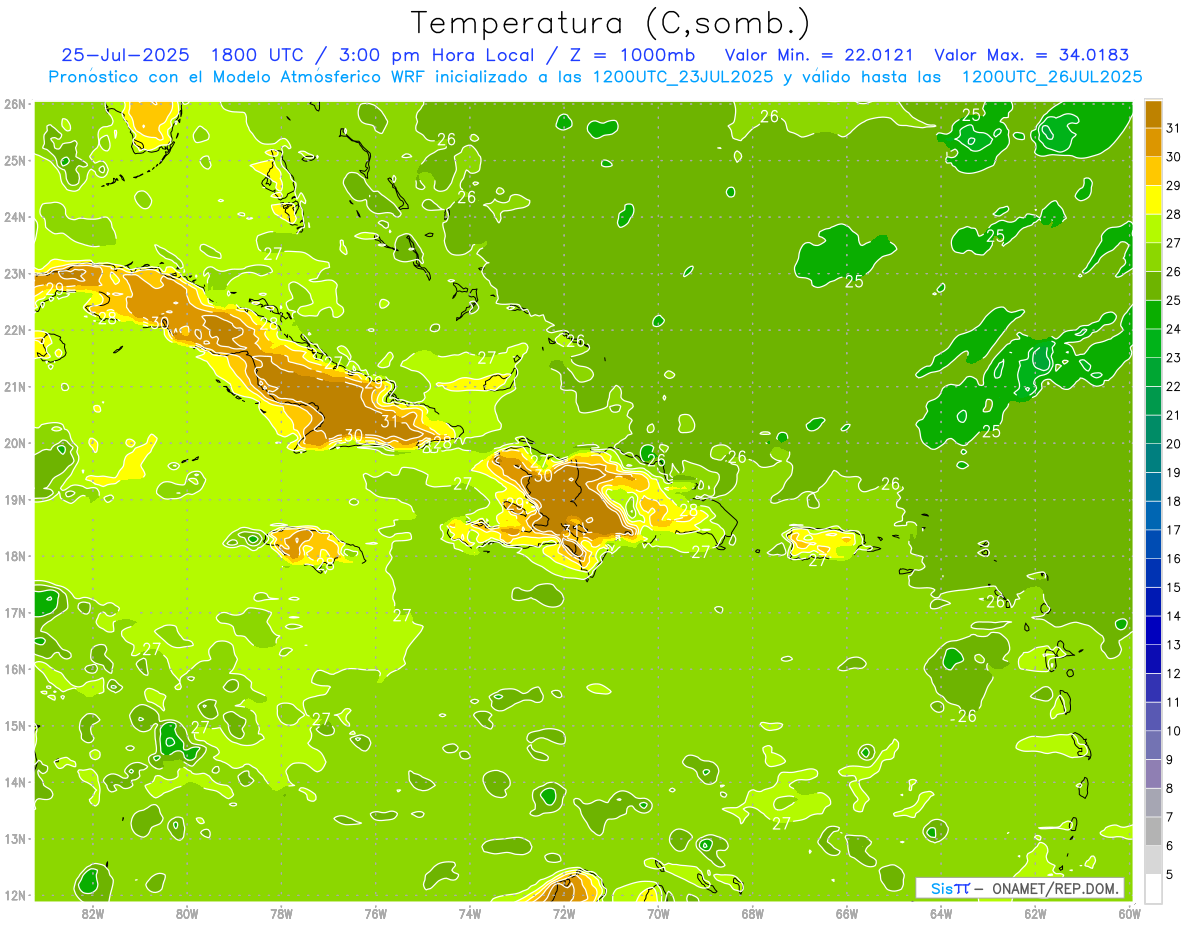Click the '1200UTC_23JUL2025' initialization timestamp

tap(683, 76)
